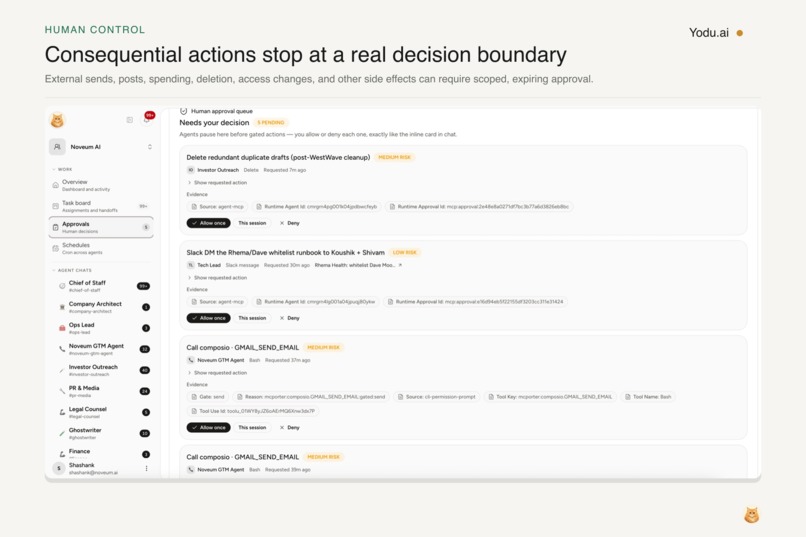Open Ghostwriter agent chat
Image resolution: width=806 pixels, height=537 pixels.
(x=103, y=433)
